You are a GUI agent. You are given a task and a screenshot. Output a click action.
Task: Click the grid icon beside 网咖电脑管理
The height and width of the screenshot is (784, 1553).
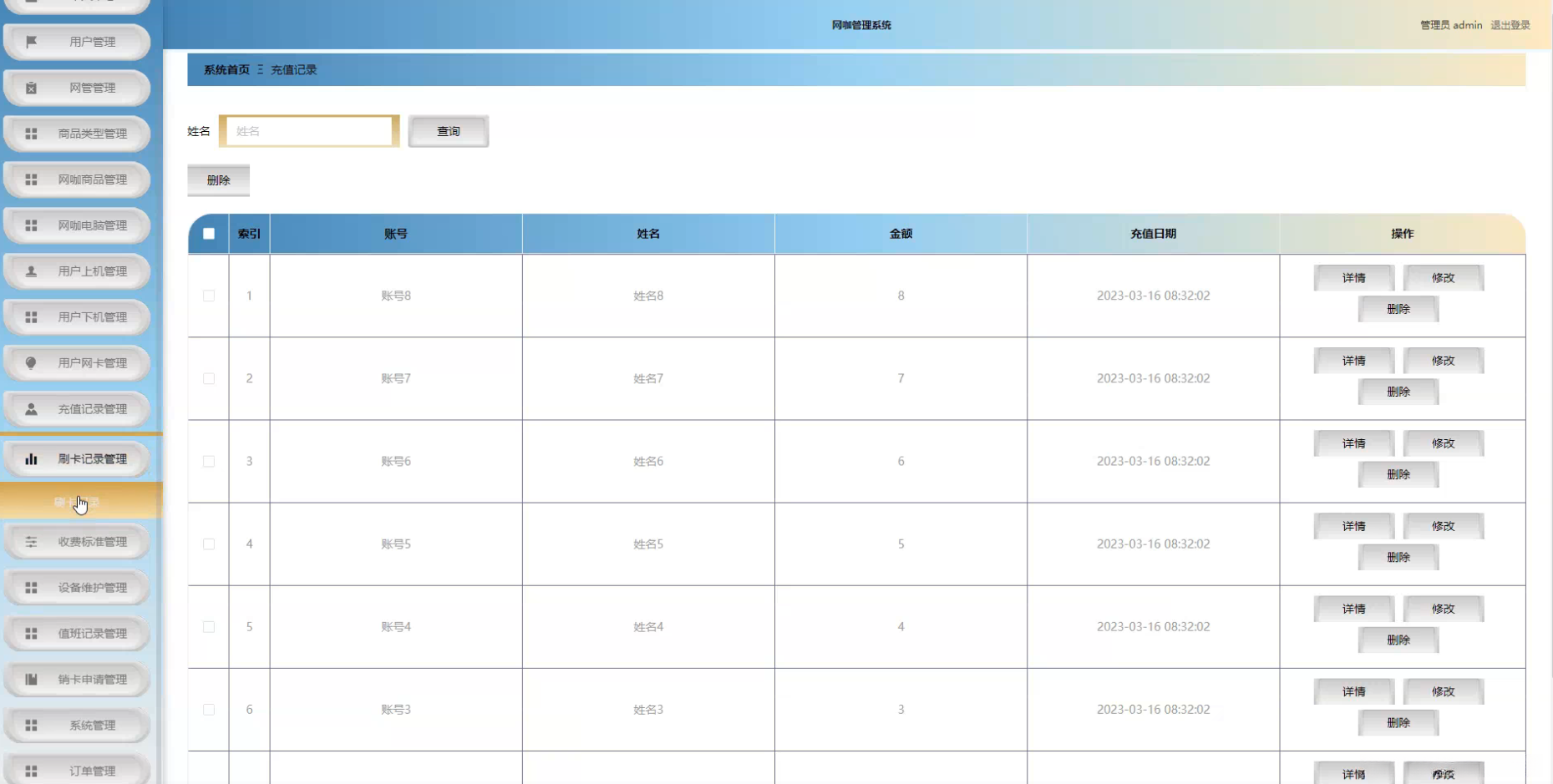31,225
